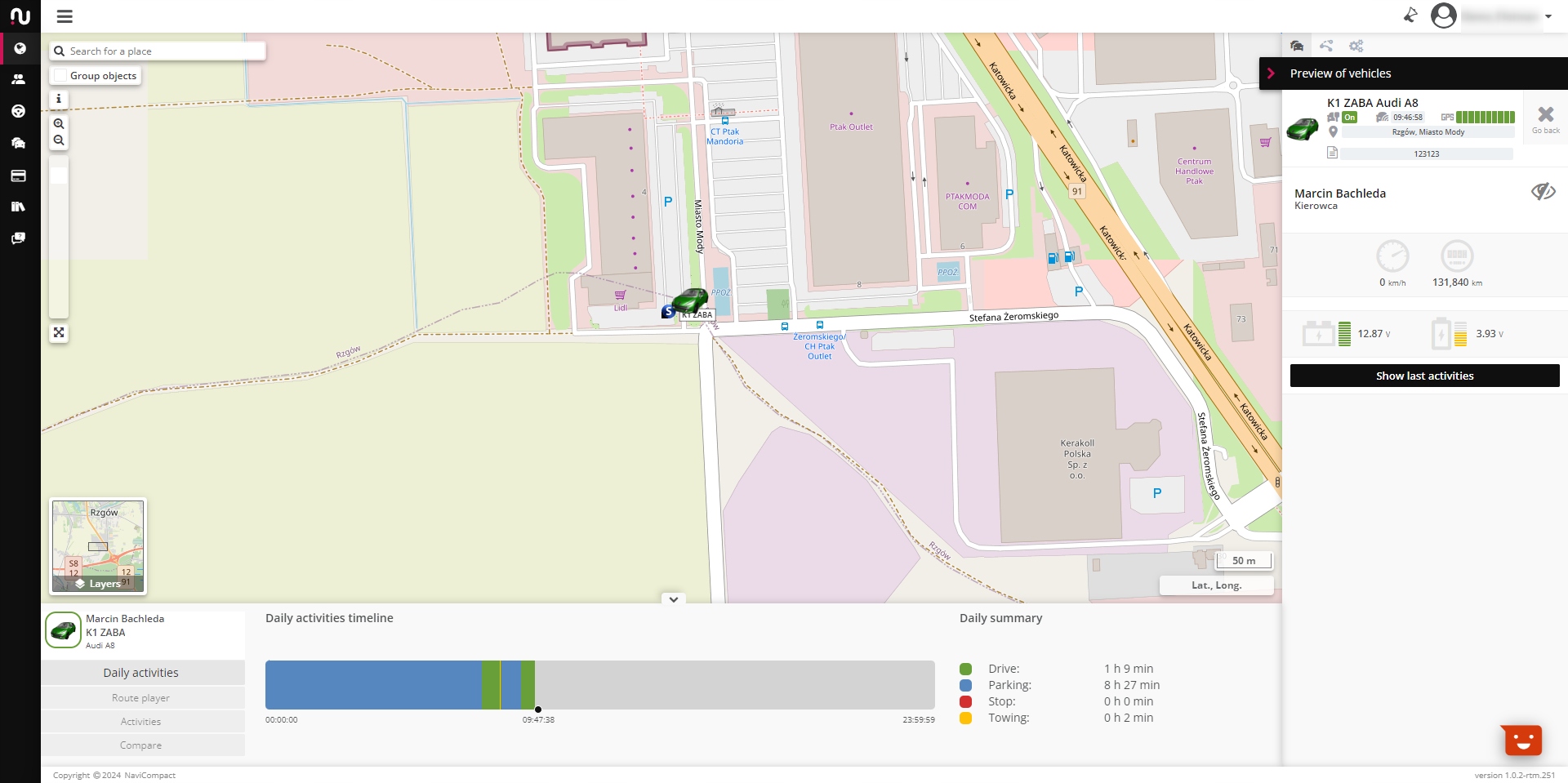Viewport: 1568px width, 783px height.
Task: Collapse the Preview of vehicles panel
Action: pos(1271,73)
